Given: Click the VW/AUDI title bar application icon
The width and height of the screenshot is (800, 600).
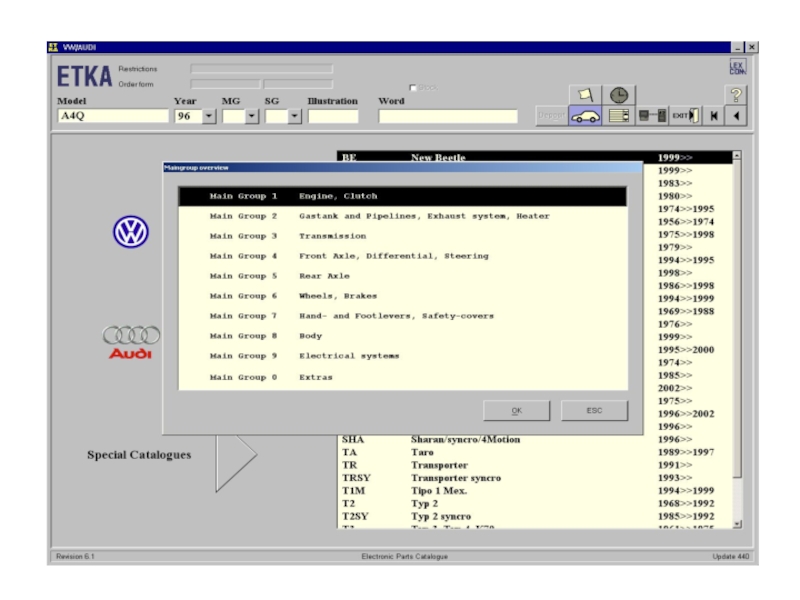Looking at the screenshot, I should pyautogui.click(x=53, y=47).
